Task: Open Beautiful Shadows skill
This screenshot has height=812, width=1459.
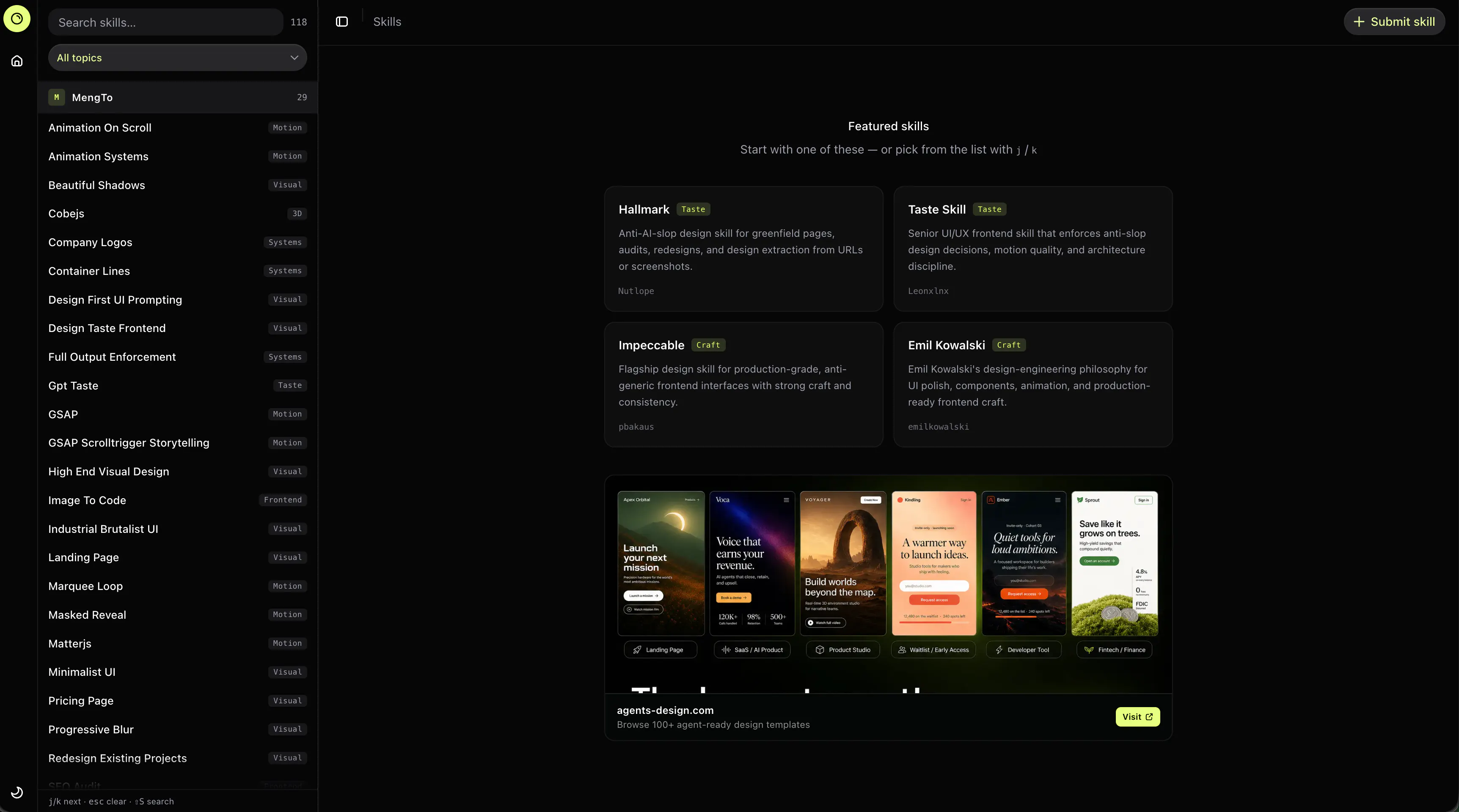Action: pos(177,185)
